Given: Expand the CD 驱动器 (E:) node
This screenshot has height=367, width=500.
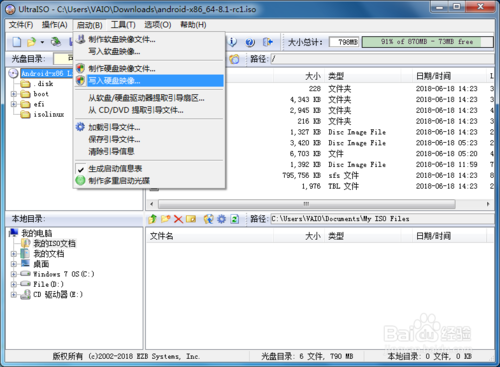Looking at the screenshot, I should (14, 294).
